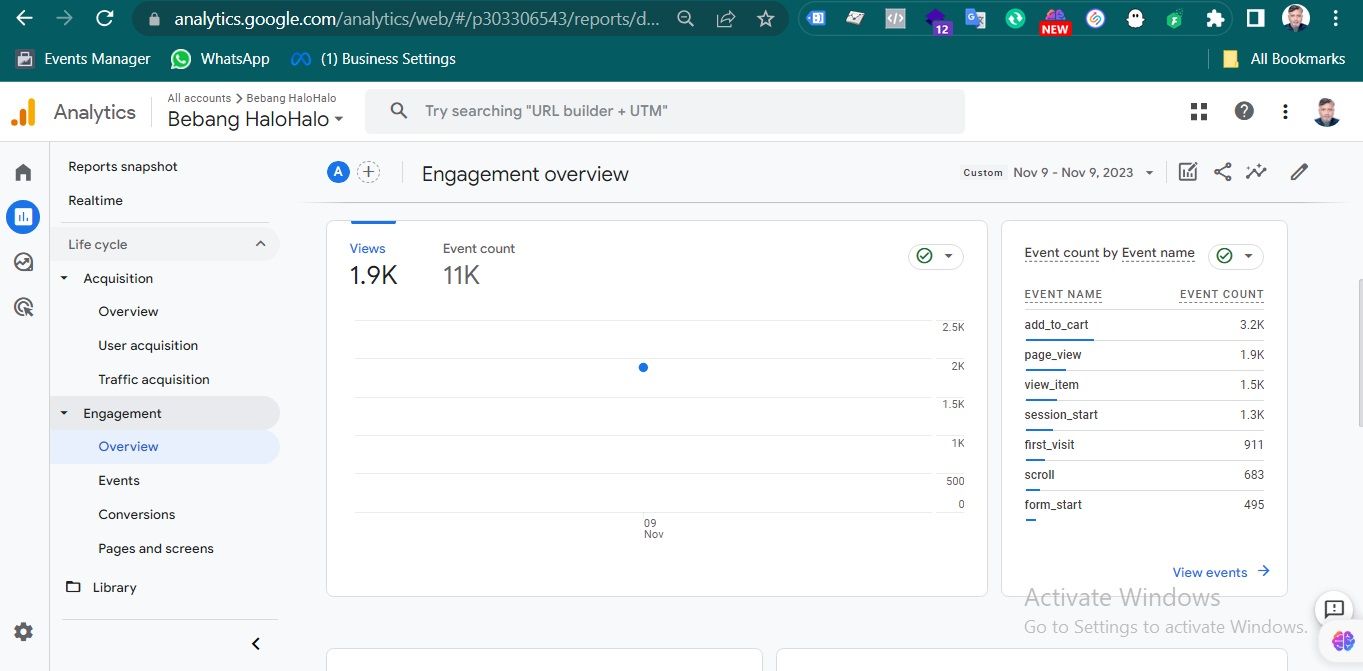Open the feedback chat icon
Viewport: 1363px width, 671px height.
point(1333,608)
